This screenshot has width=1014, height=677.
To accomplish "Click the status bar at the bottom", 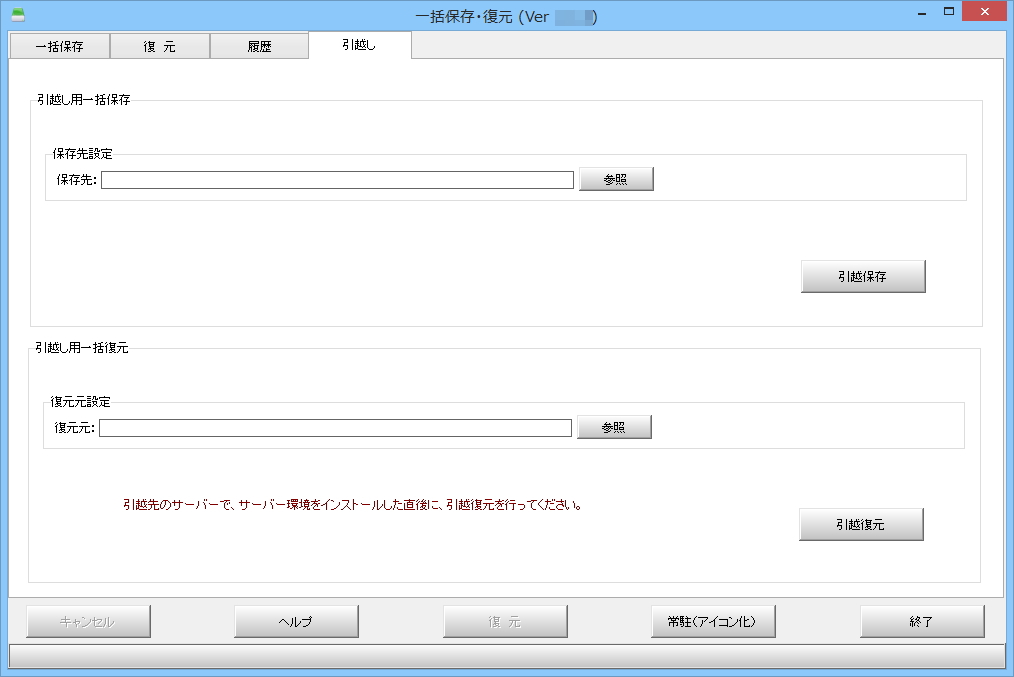I will (x=506, y=656).
